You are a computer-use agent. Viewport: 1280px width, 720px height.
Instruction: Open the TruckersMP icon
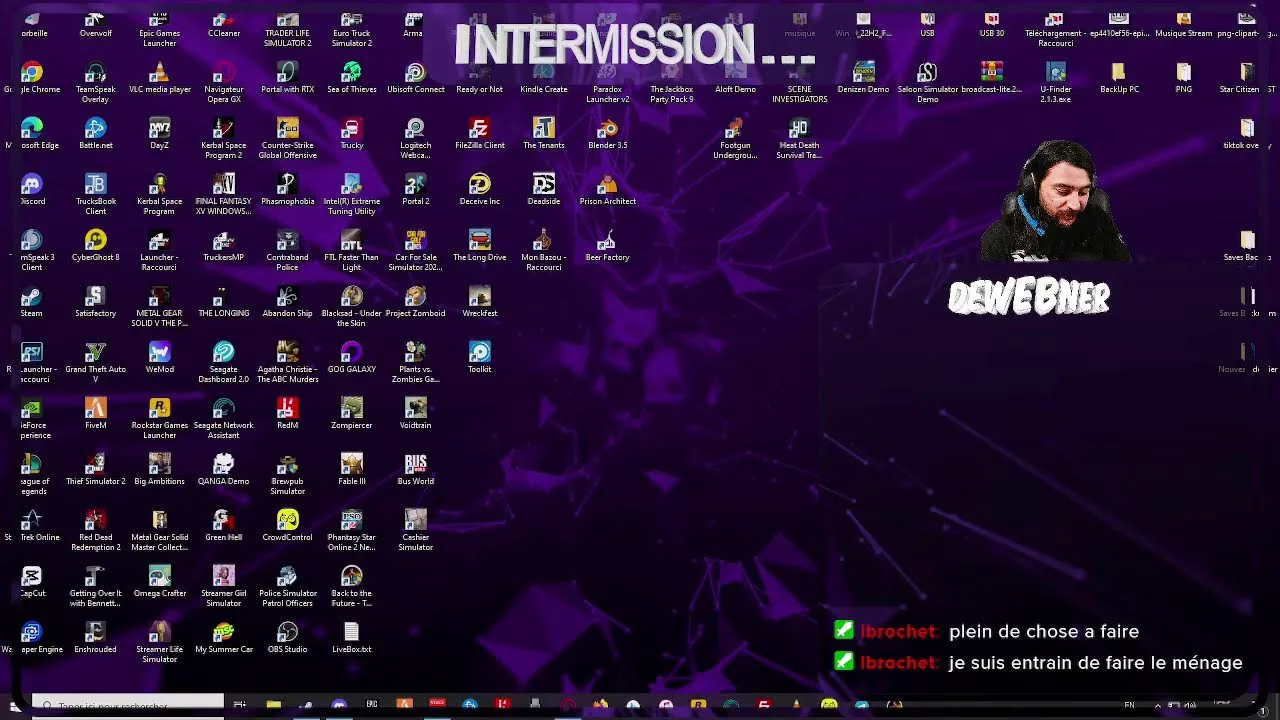pyautogui.click(x=223, y=246)
